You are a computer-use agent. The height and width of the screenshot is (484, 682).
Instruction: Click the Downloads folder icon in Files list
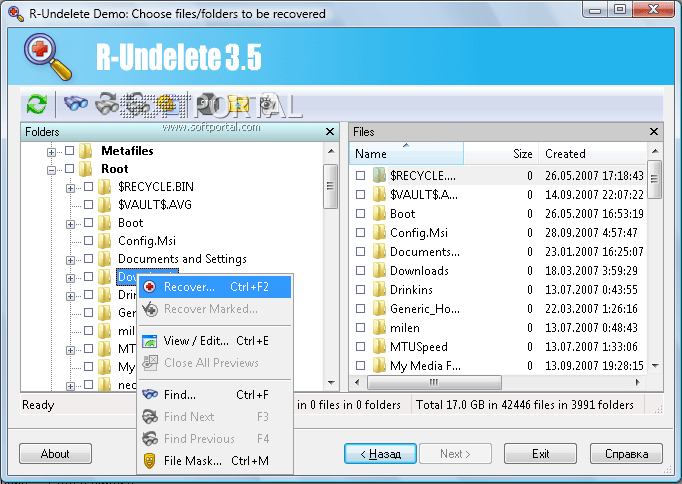379,270
